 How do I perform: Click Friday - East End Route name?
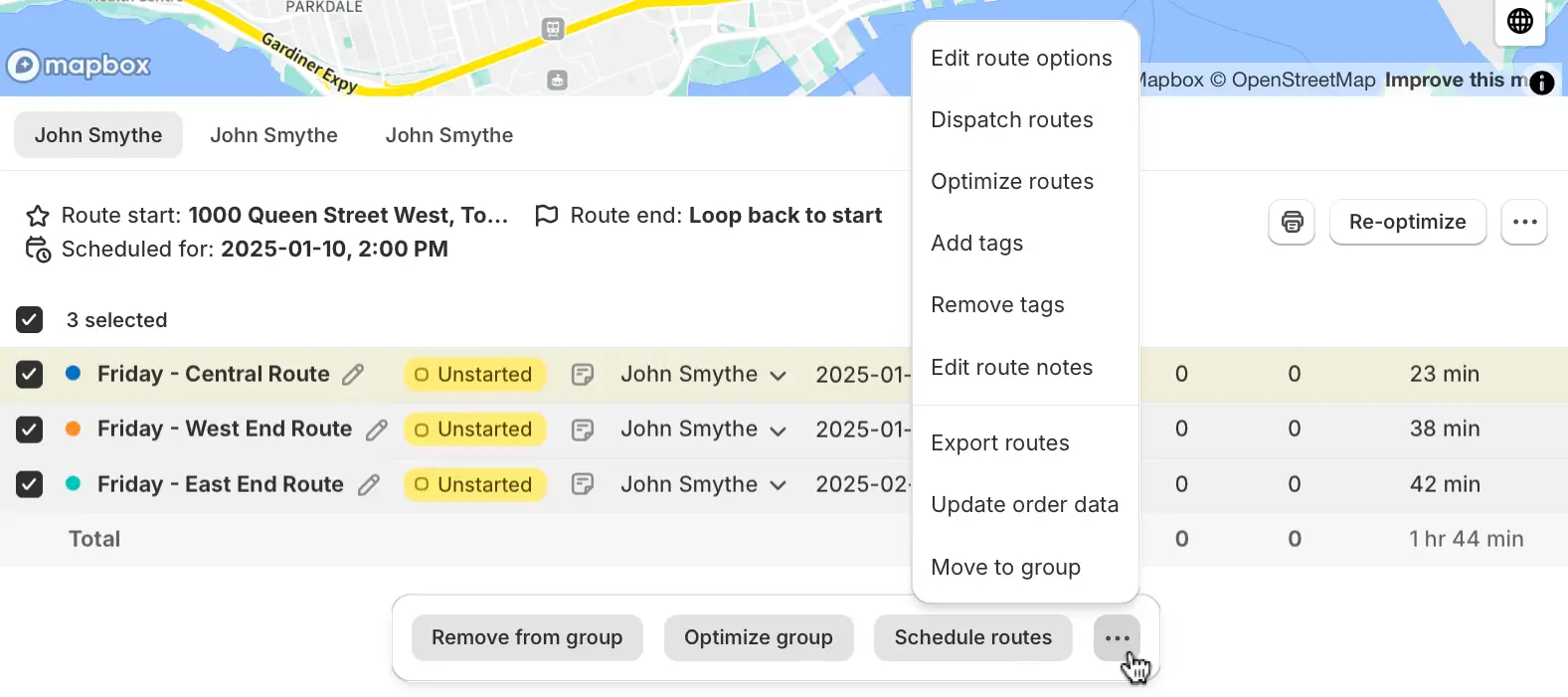coord(221,485)
